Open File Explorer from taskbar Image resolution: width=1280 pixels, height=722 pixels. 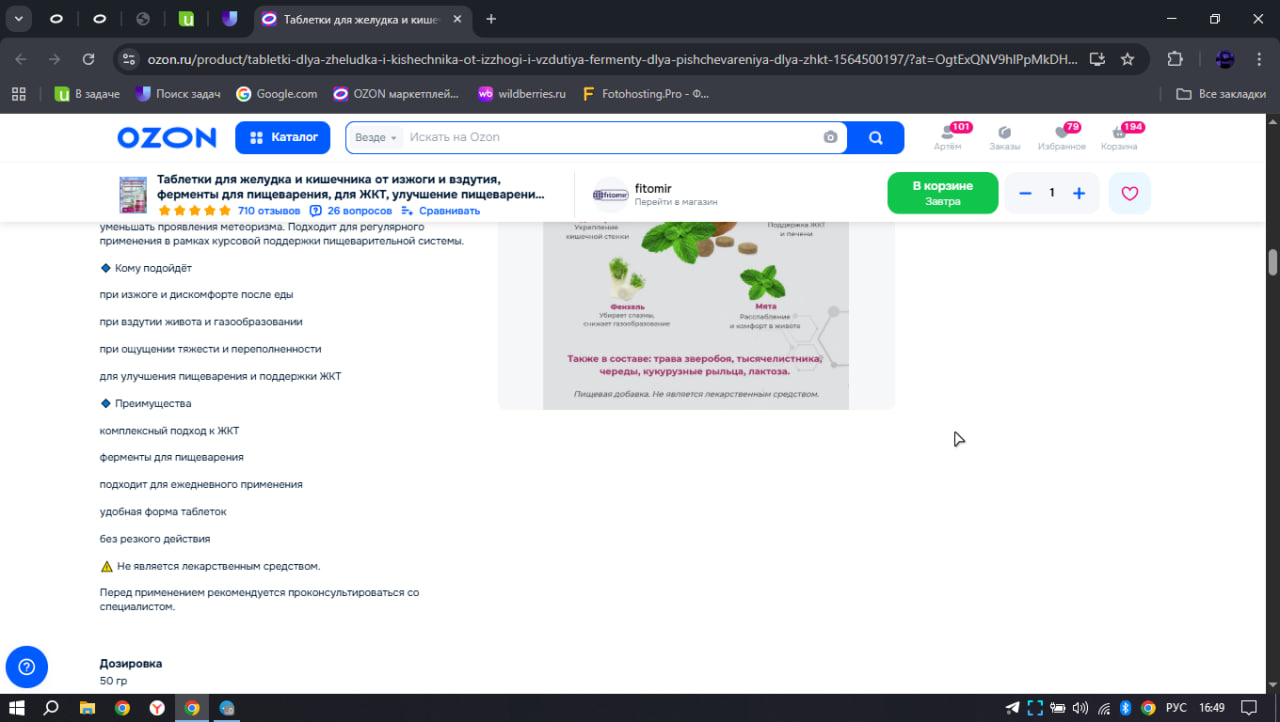(x=87, y=708)
